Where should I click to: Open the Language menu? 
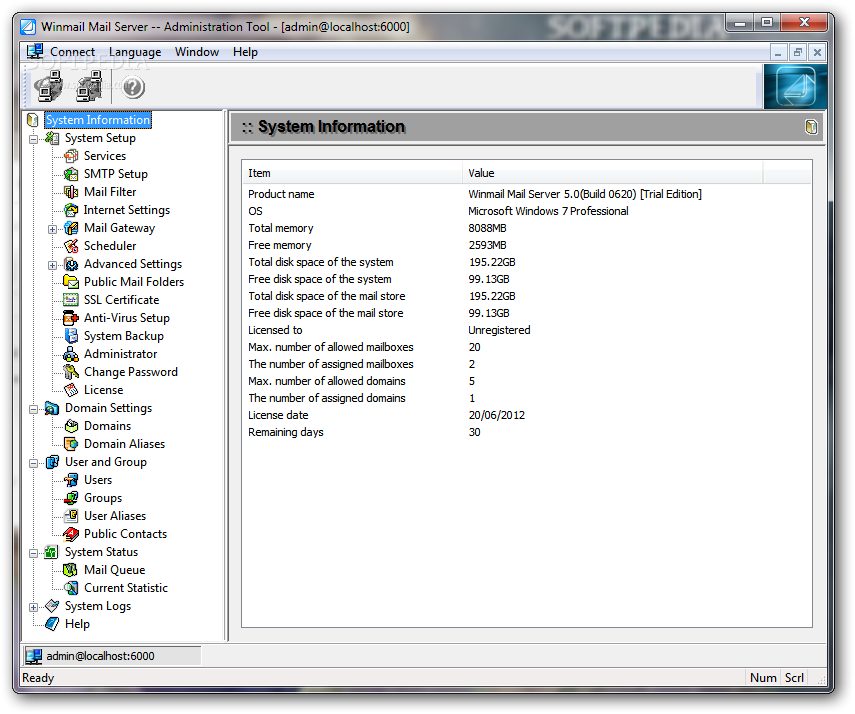pyautogui.click(x=135, y=52)
